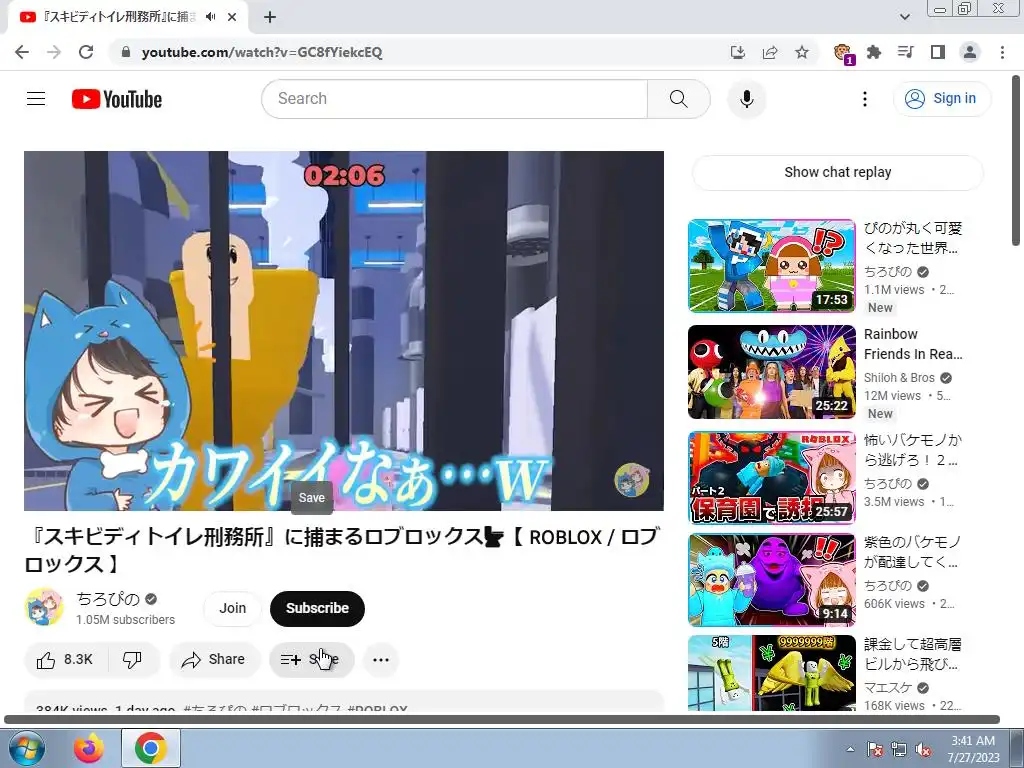
Task: Open the Rainbow Friends In Real Life thumbnail
Action: pyautogui.click(x=771, y=372)
